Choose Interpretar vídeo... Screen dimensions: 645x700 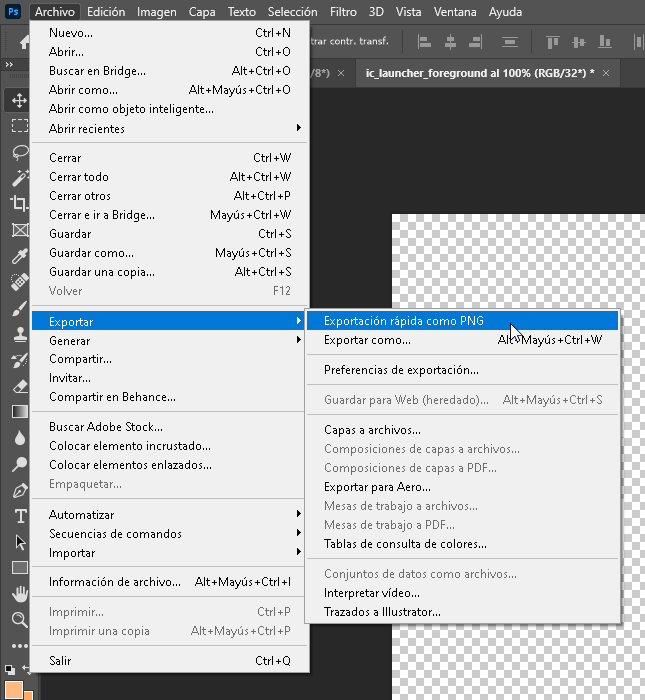pos(462,593)
